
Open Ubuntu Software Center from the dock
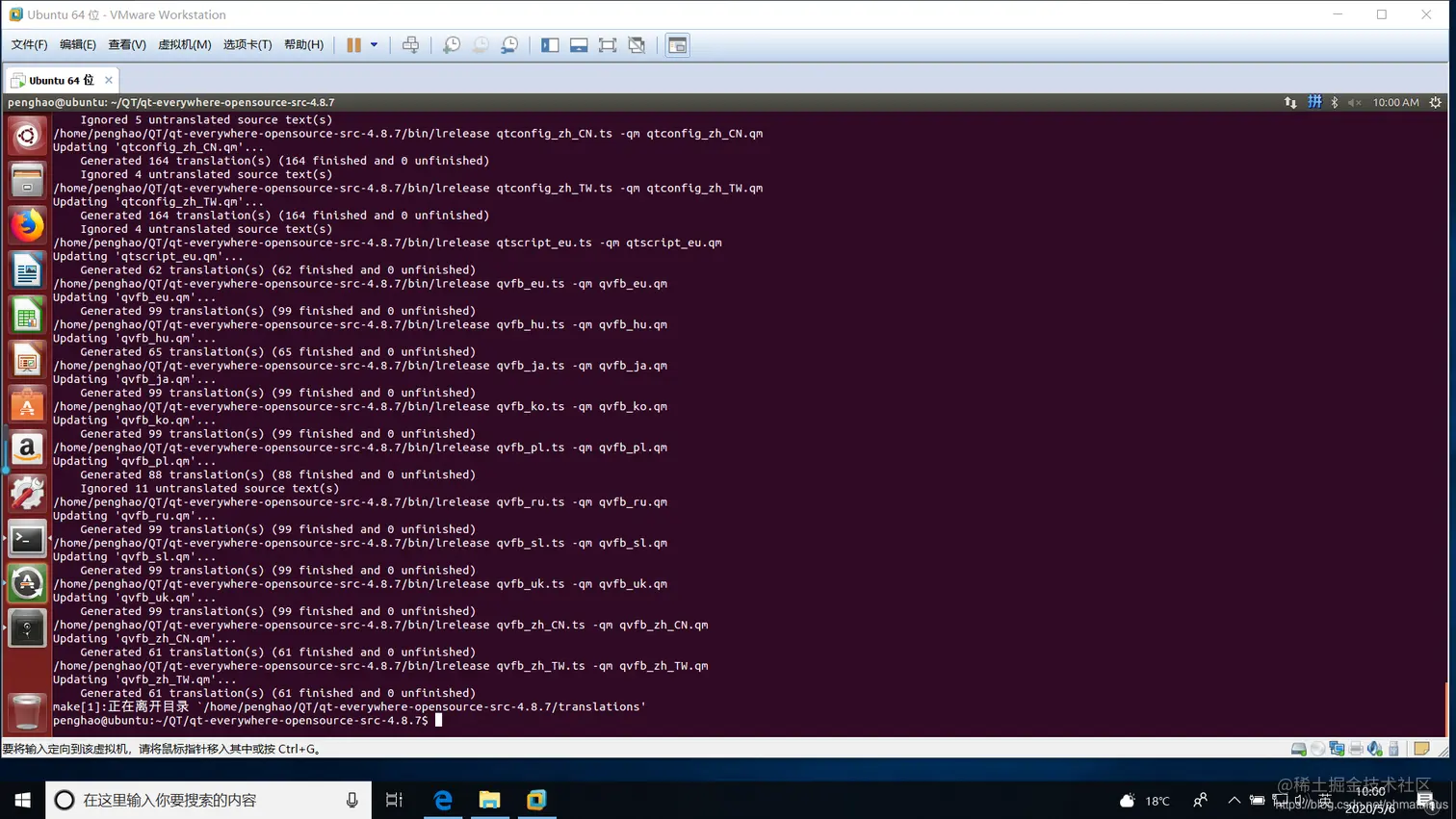tap(27, 405)
